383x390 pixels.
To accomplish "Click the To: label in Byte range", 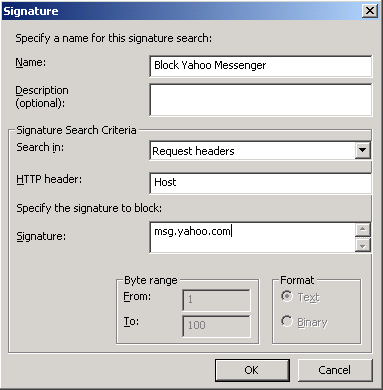I will click(x=131, y=322).
